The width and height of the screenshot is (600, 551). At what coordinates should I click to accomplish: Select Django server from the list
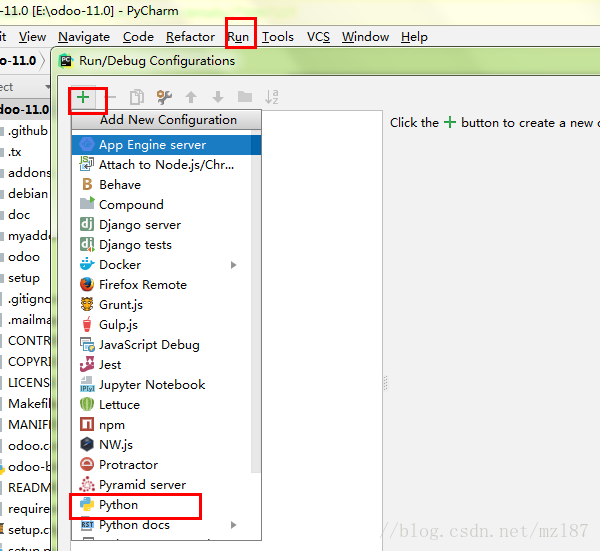click(x=161, y=225)
